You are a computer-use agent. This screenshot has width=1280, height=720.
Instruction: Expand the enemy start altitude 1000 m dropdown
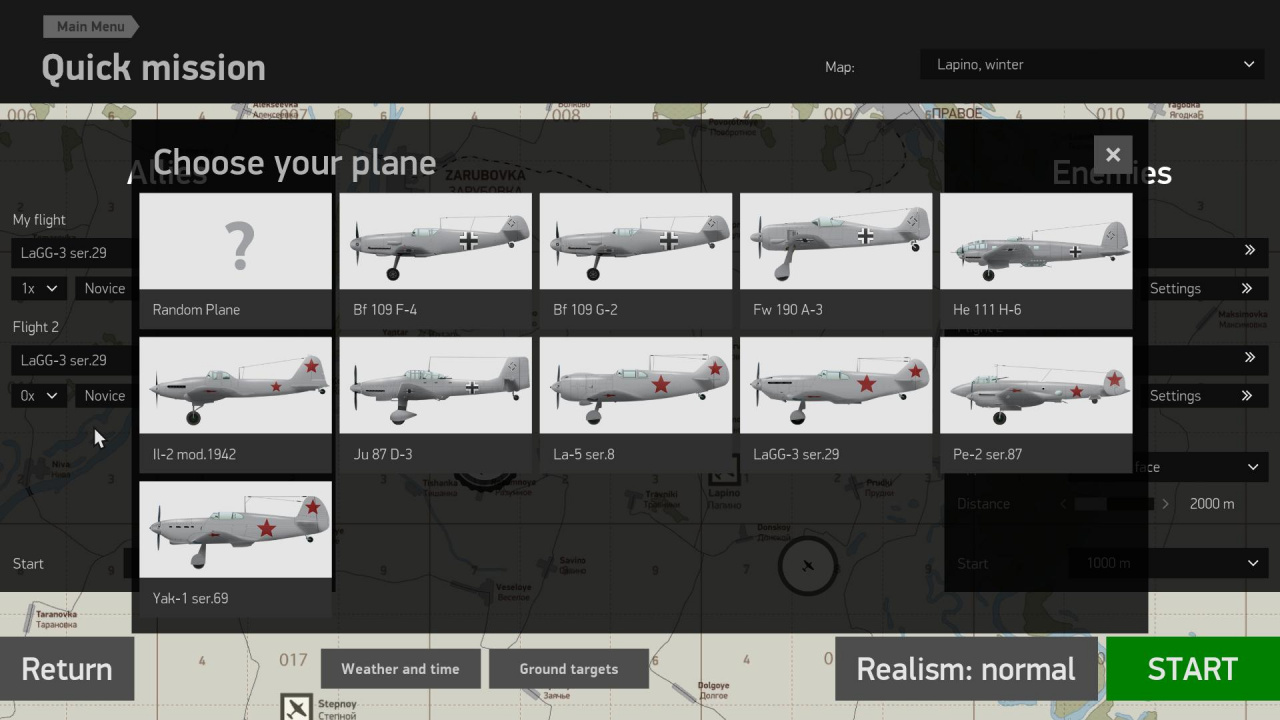pyautogui.click(x=1168, y=563)
